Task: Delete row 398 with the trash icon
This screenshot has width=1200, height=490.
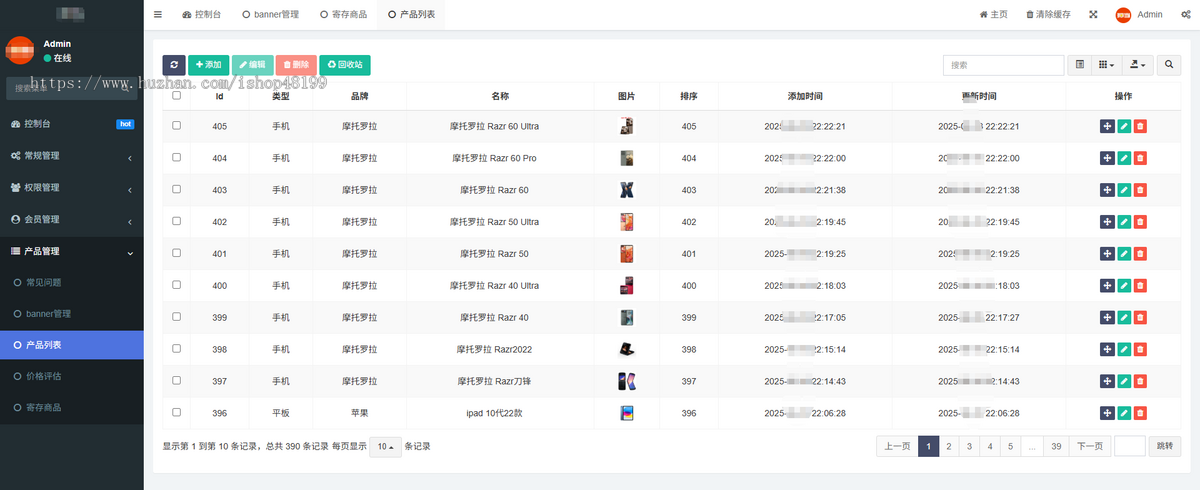Action: coord(1140,350)
